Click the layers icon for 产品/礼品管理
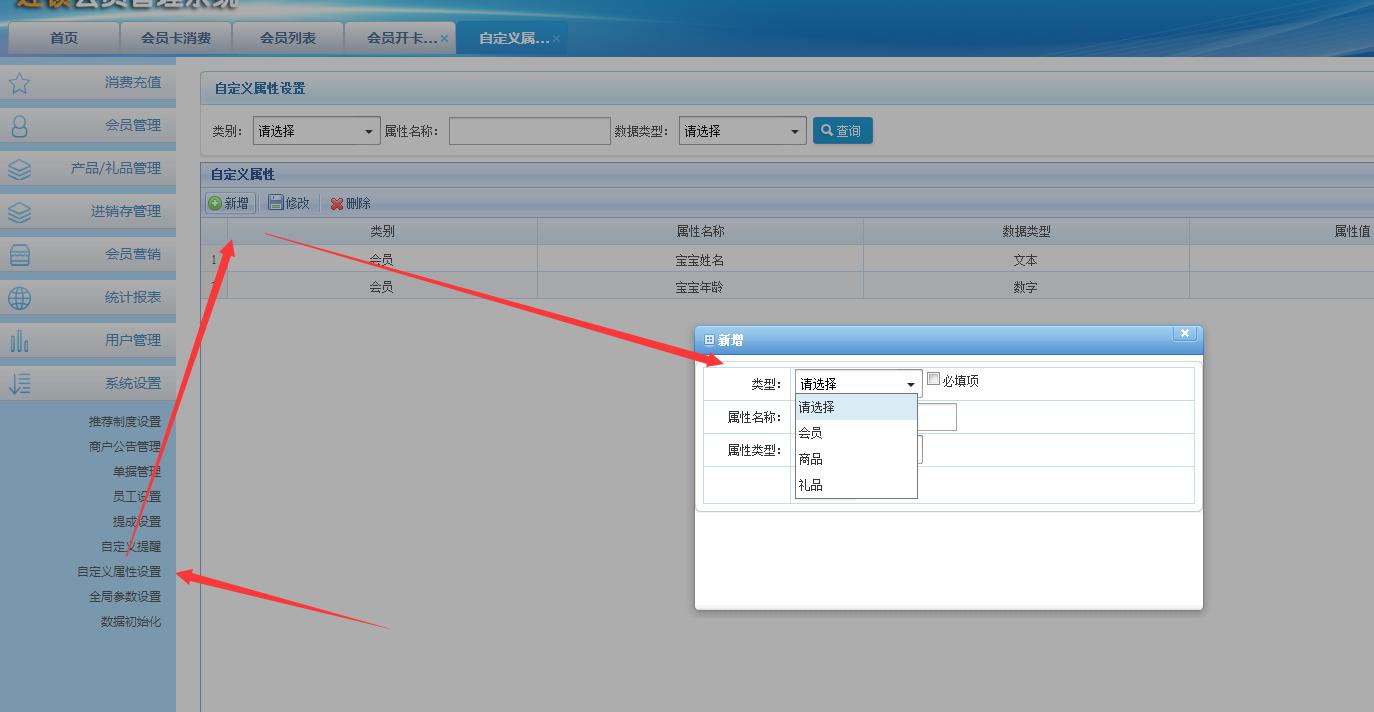 (x=19, y=169)
